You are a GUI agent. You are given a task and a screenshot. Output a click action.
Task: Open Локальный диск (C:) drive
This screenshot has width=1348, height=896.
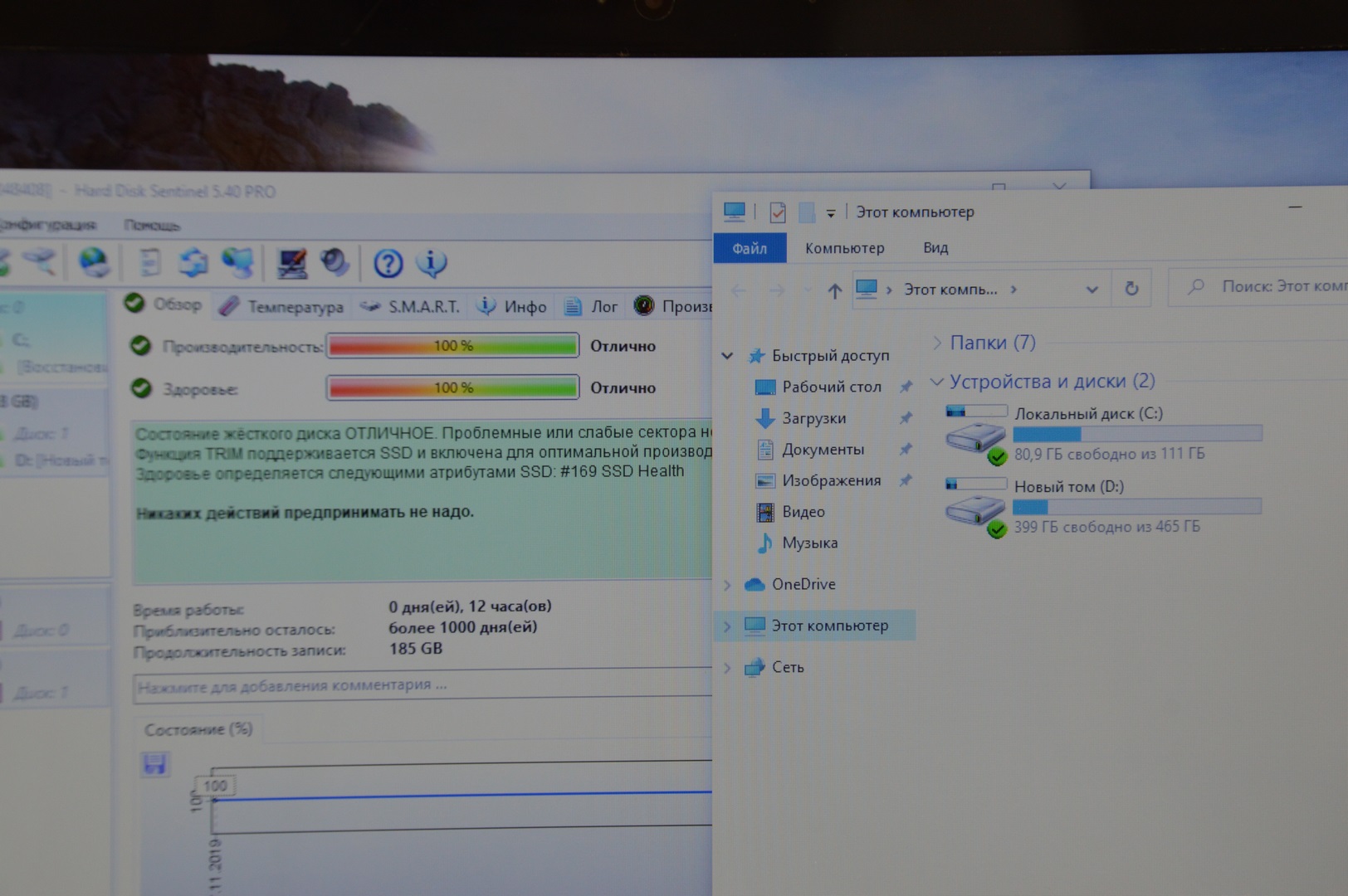(1087, 414)
